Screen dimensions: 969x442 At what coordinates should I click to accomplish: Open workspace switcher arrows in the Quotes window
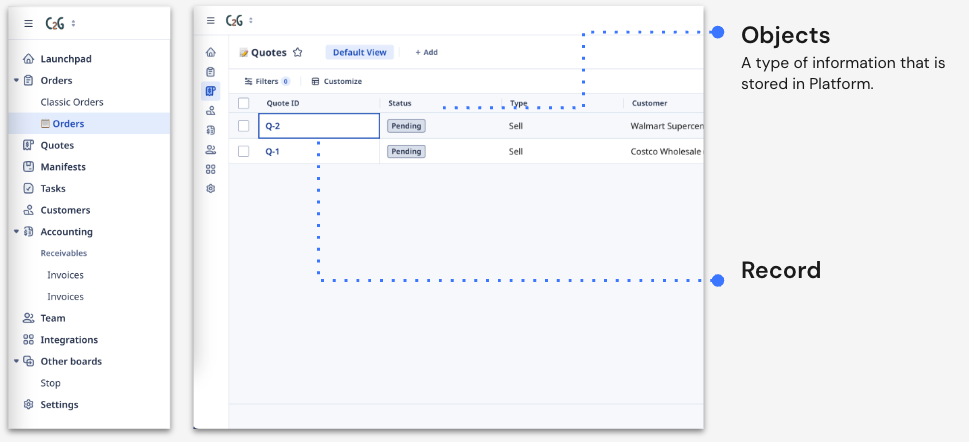(250, 20)
